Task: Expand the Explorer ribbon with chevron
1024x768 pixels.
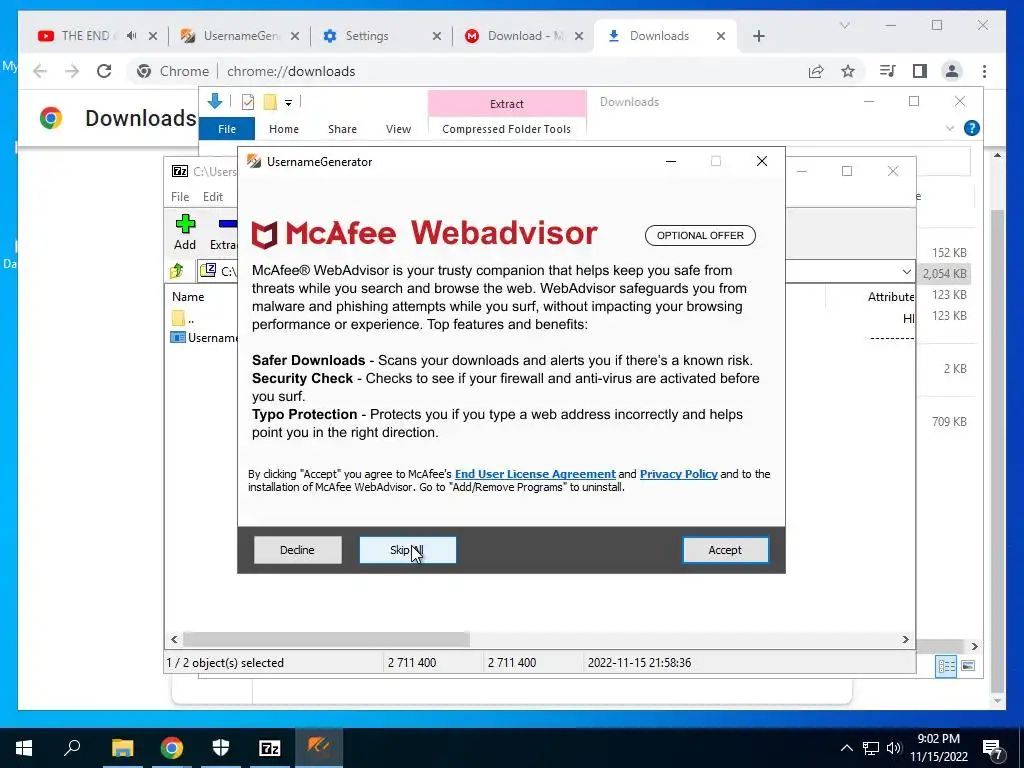Action: (x=950, y=129)
